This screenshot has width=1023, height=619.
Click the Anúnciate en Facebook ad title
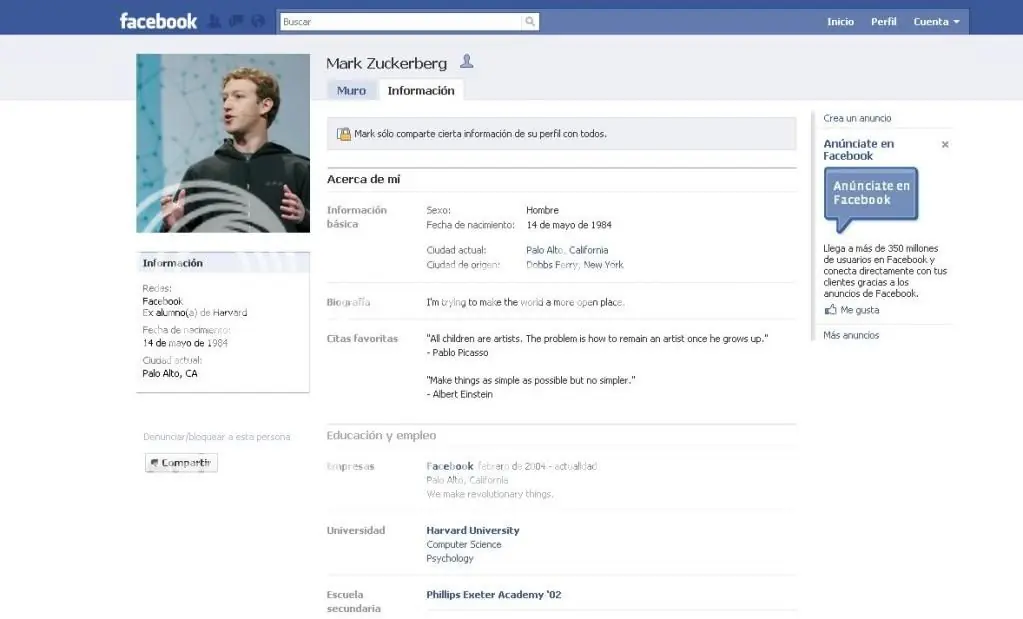859,149
